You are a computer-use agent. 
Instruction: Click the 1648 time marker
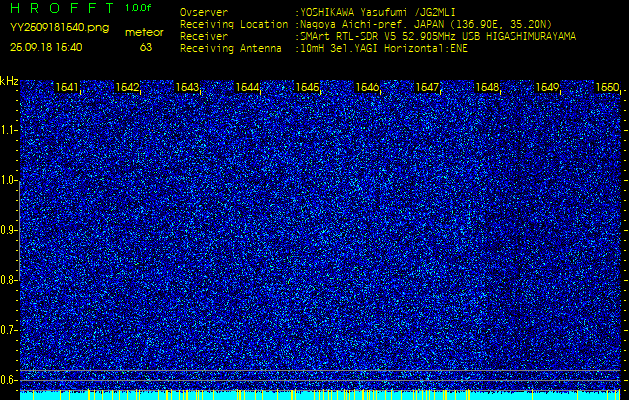[487, 87]
